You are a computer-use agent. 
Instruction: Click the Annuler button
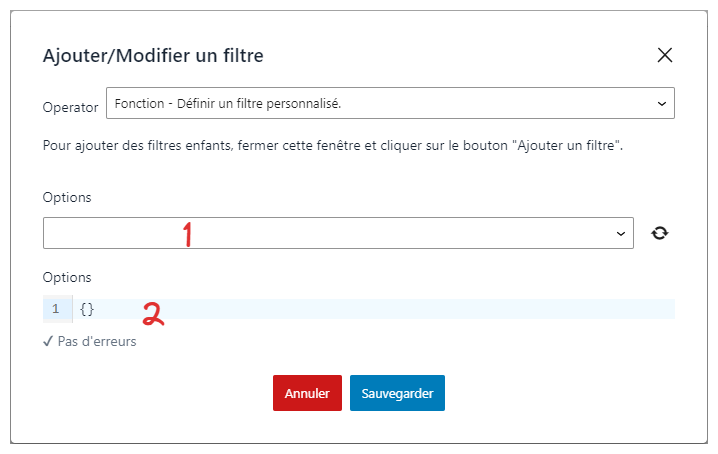307,393
